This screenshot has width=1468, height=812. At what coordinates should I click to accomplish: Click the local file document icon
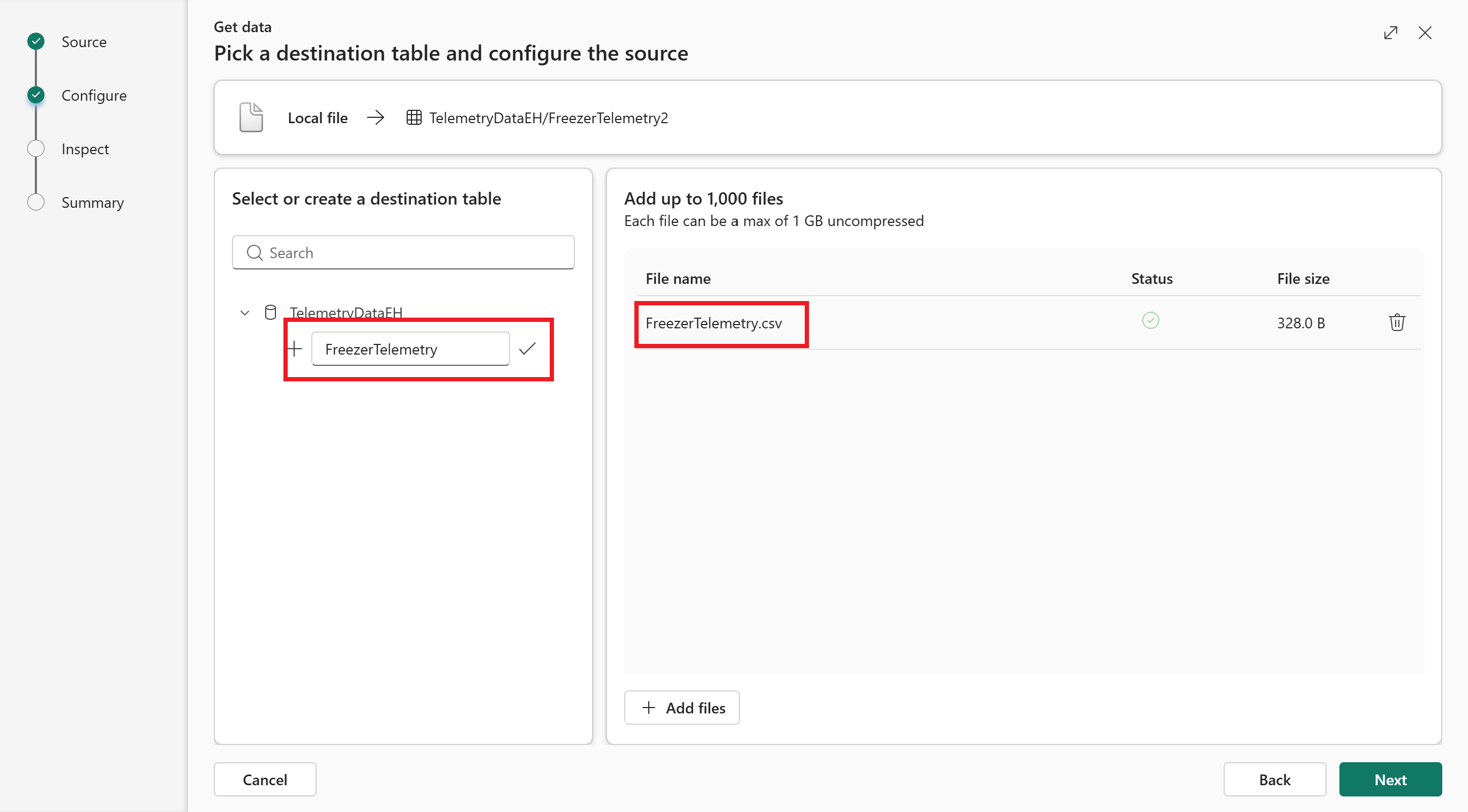click(x=251, y=117)
